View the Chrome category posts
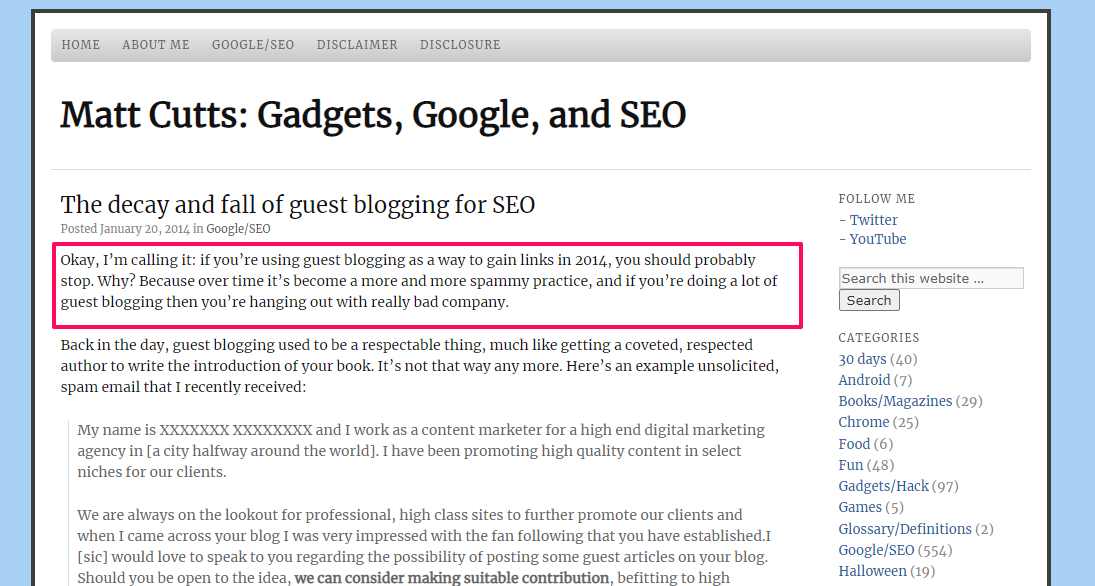The height and width of the screenshot is (586, 1095). (x=864, y=422)
